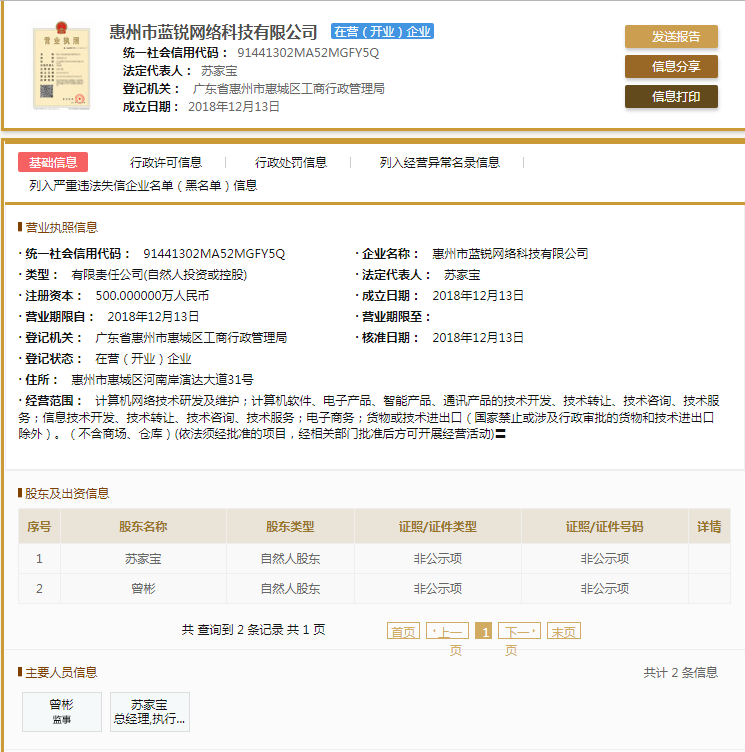Image resolution: width=745 pixels, height=752 pixels.
Task: Switch to the 行政许可信息 tab
Action: point(166,162)
